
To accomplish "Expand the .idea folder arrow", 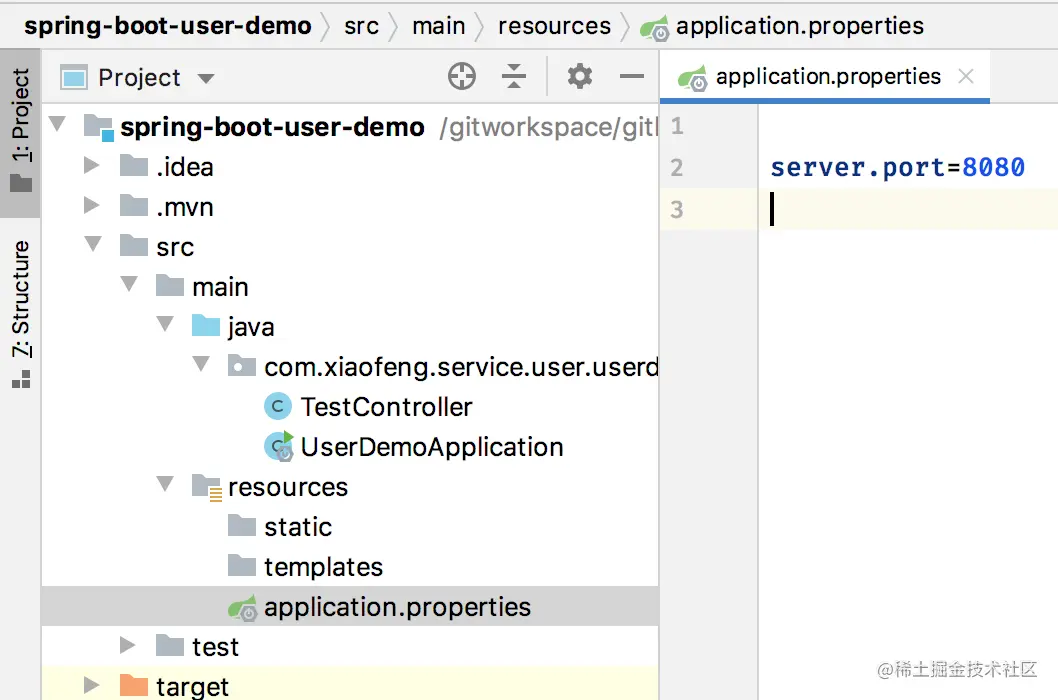I will coord(92,166).
